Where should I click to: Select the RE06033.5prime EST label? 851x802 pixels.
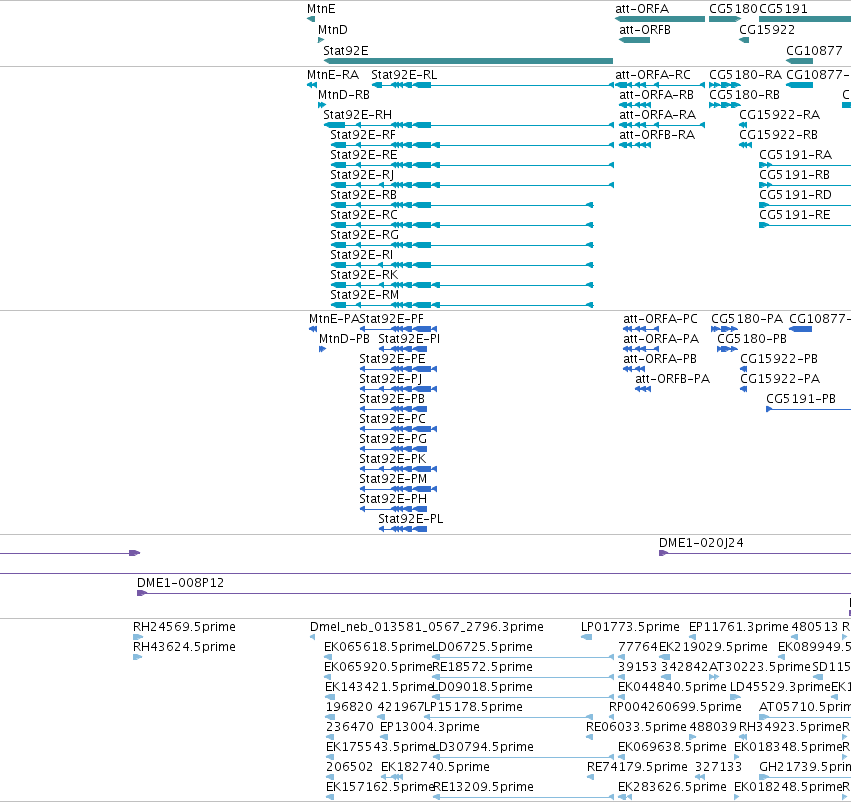636,727
